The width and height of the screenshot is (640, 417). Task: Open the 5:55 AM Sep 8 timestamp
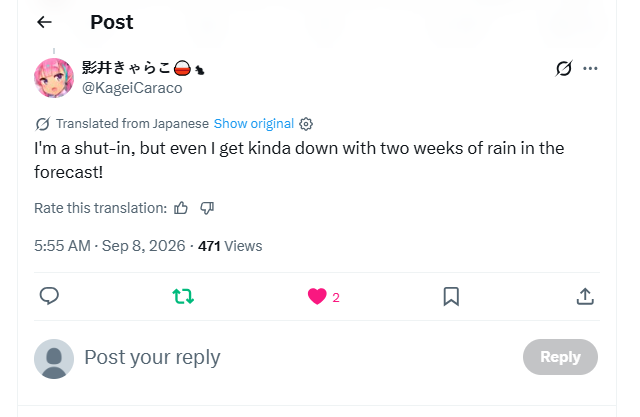coord(109,246)
